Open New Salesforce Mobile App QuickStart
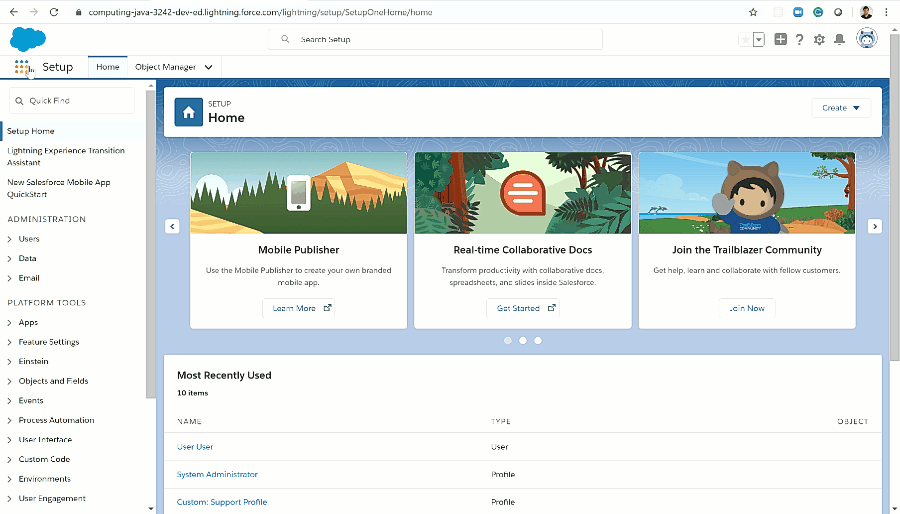 [x=59, y=188]
